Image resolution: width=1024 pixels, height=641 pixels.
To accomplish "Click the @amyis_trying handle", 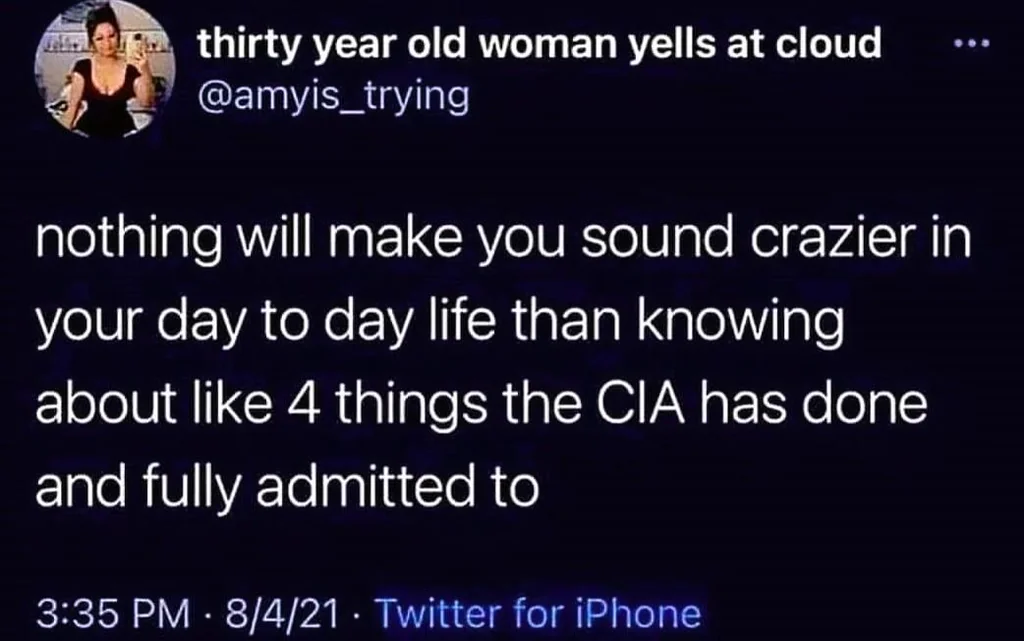I will point(333,98).
